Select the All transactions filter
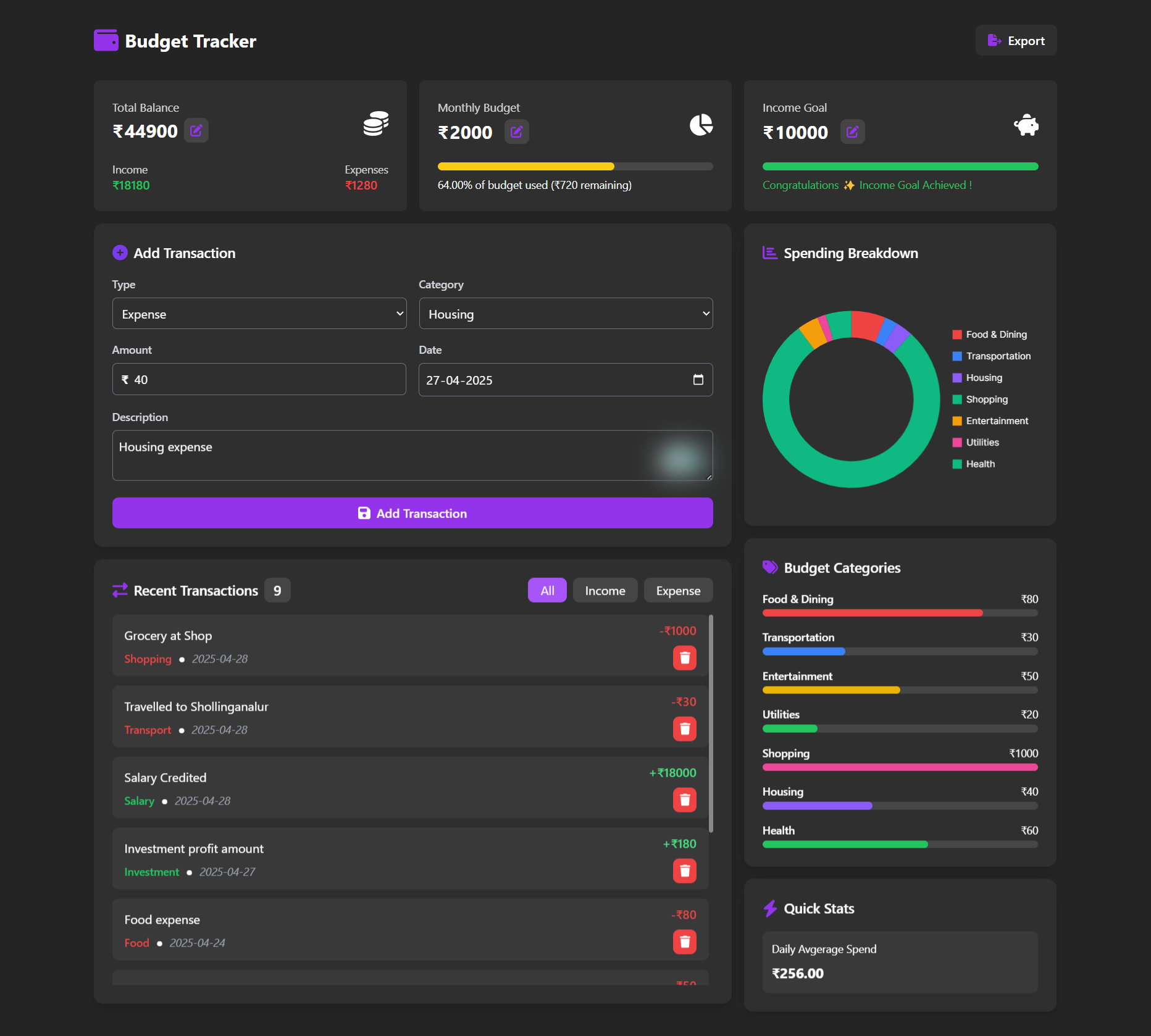Viewport: 1151px width, 1036px height. [547, 591]
